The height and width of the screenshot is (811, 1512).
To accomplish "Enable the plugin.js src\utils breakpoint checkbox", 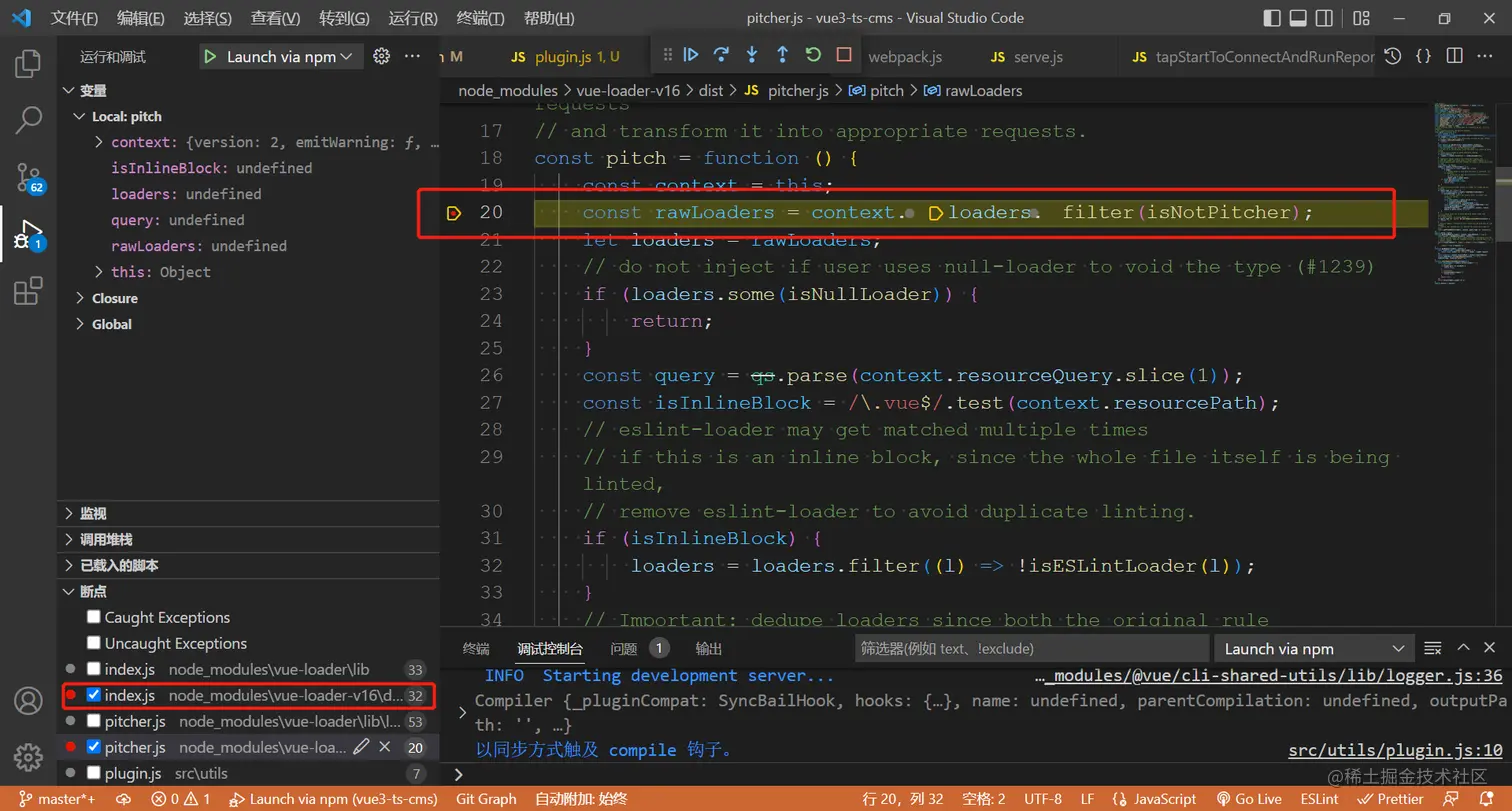I will point(94,773).
